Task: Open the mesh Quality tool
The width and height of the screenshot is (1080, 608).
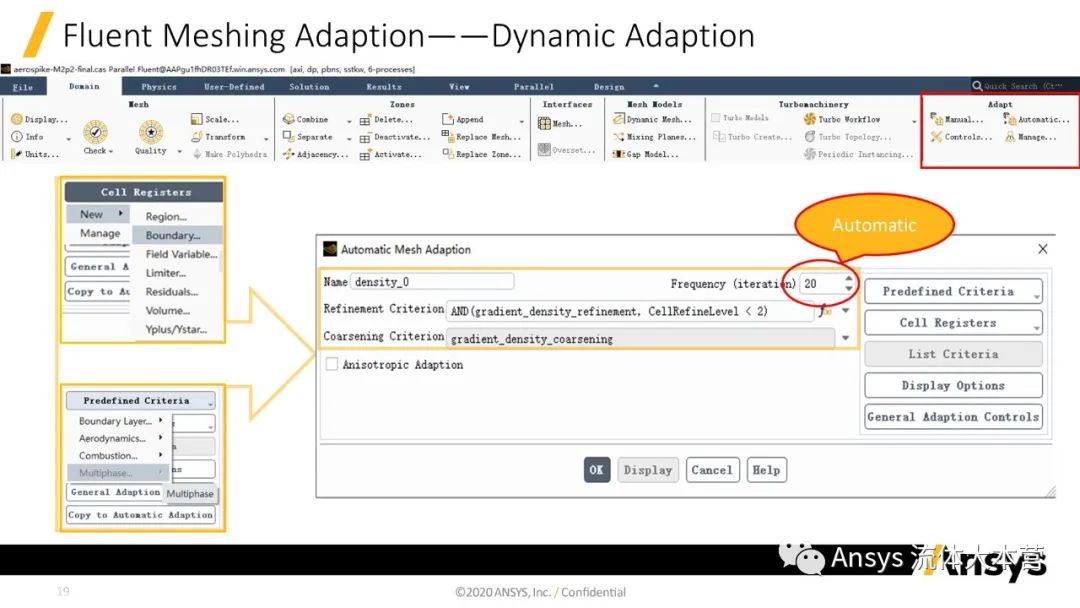Action: [x=151, y=135]
